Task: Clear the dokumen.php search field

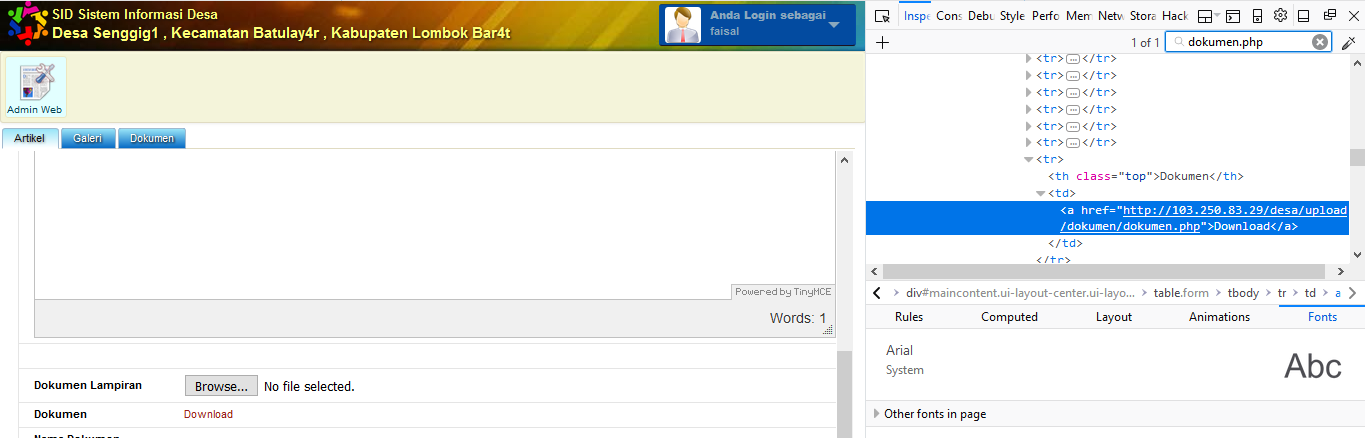Action: (x=1320, y=42)
